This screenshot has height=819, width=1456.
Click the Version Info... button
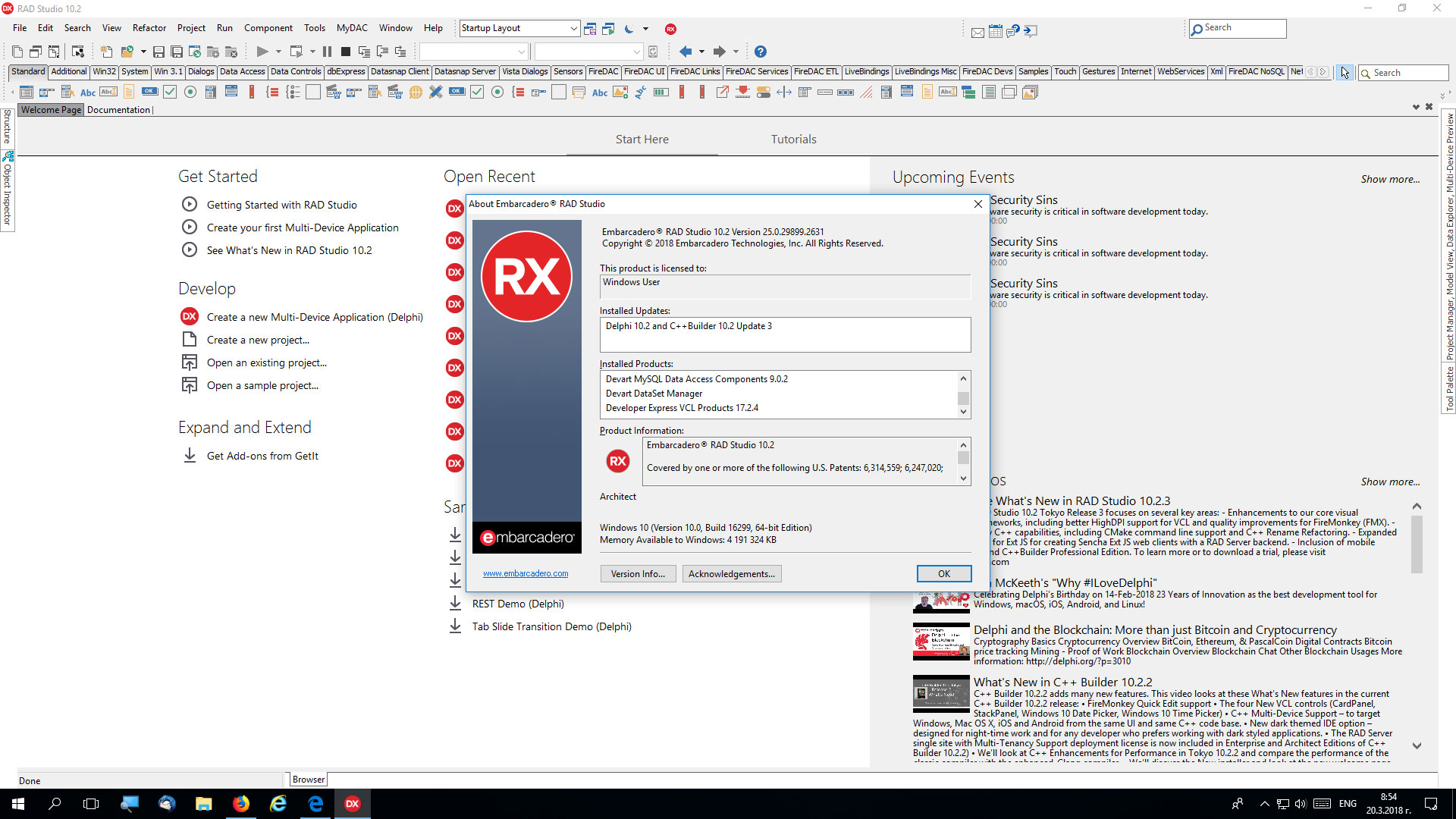[638, 574]
